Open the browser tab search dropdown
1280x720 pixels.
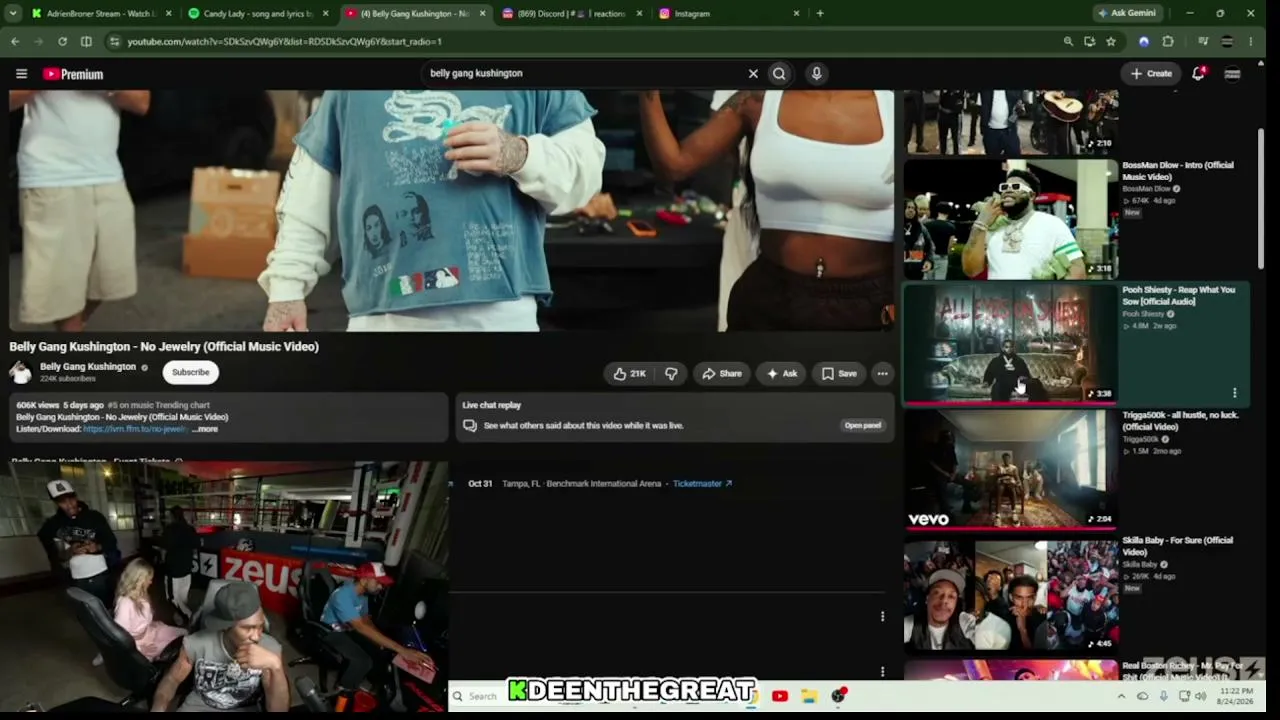(x=15, y=13)
